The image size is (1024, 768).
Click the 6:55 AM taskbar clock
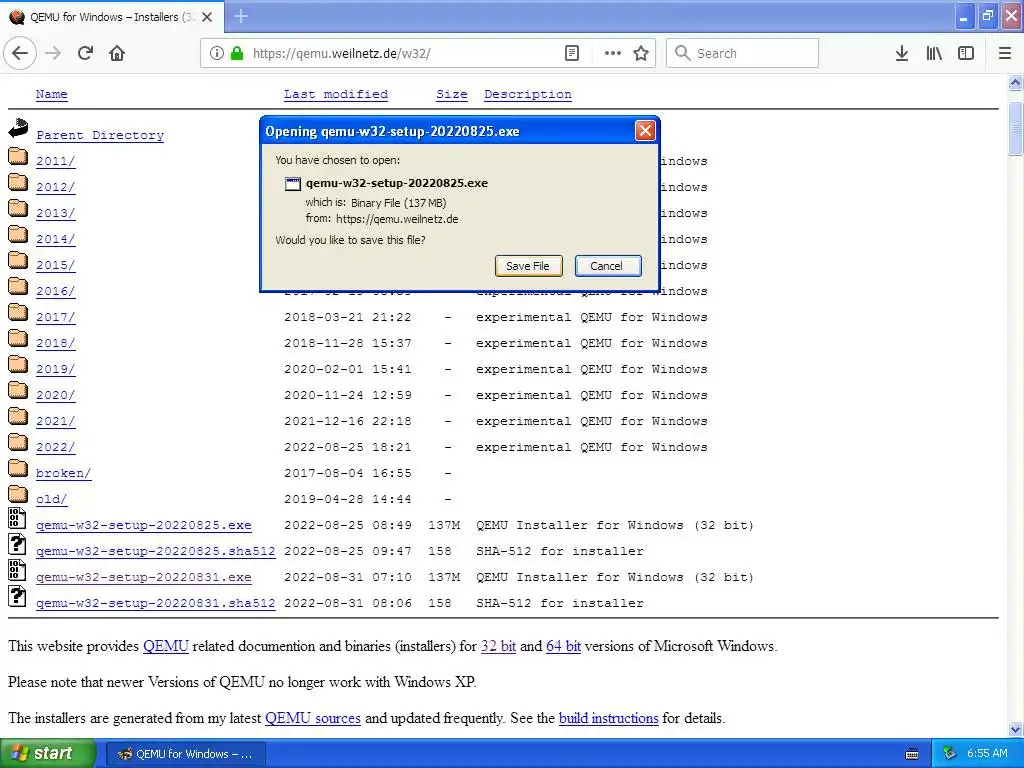(987, 754)
